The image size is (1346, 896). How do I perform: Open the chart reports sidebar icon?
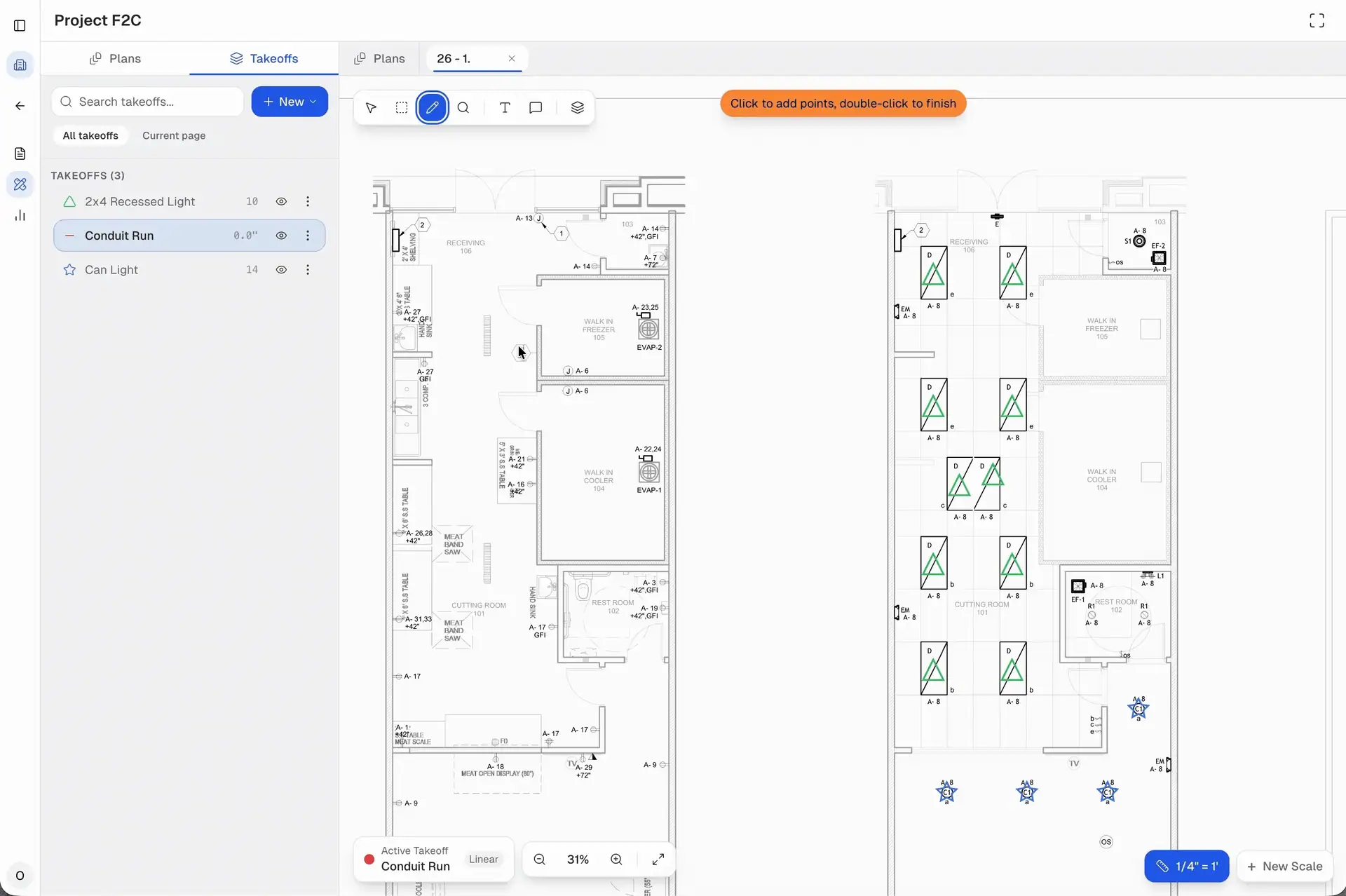point(20,215)
